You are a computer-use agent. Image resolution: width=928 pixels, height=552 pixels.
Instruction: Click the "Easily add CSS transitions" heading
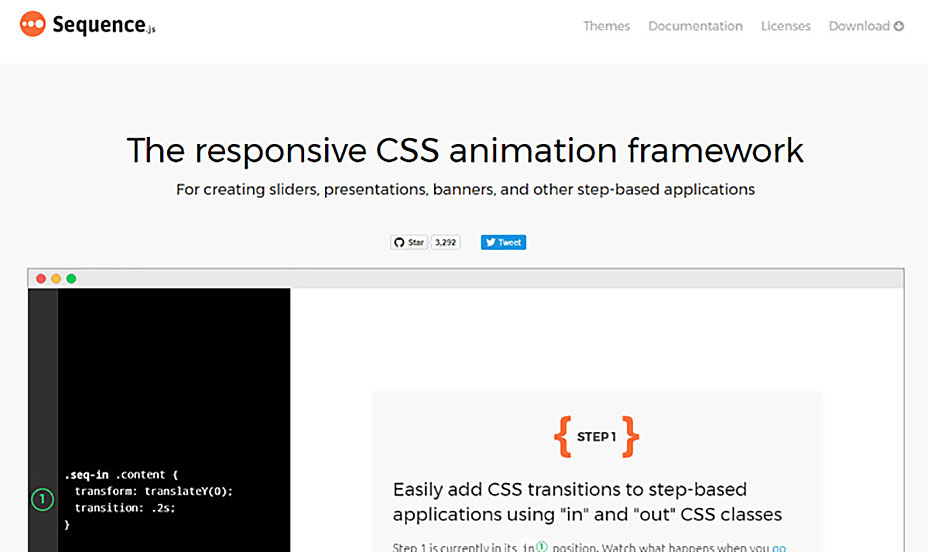coord(587,502)
